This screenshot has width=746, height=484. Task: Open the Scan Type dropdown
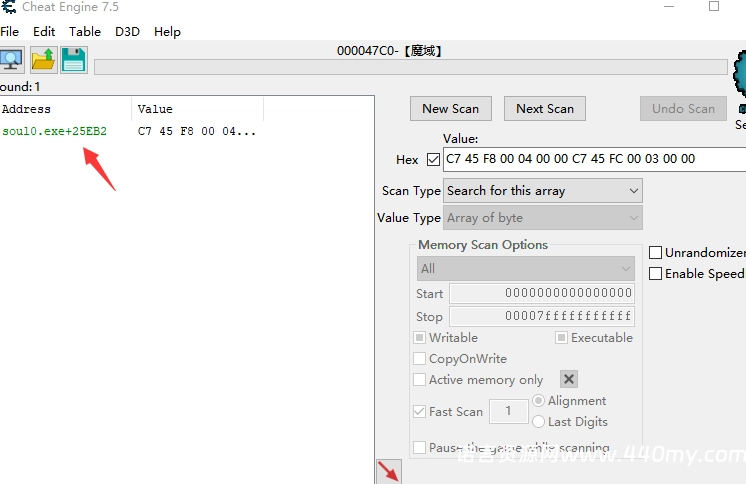pos(543,191)
